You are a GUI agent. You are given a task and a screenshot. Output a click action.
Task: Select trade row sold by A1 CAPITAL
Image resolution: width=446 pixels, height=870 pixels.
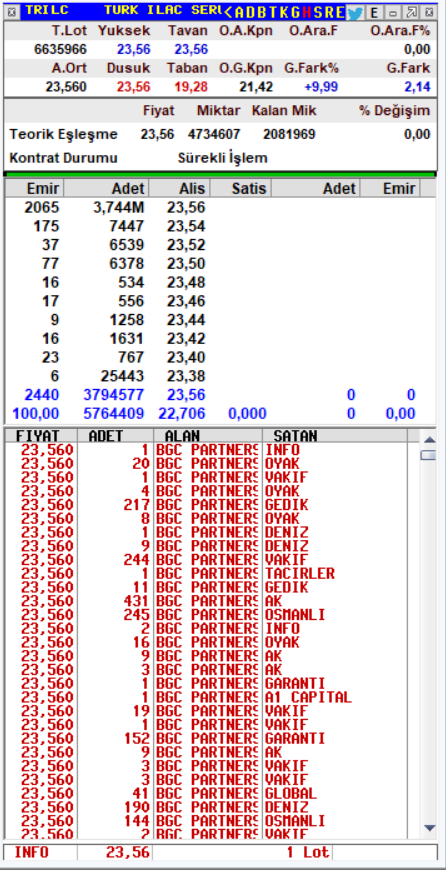coord(206,697)
